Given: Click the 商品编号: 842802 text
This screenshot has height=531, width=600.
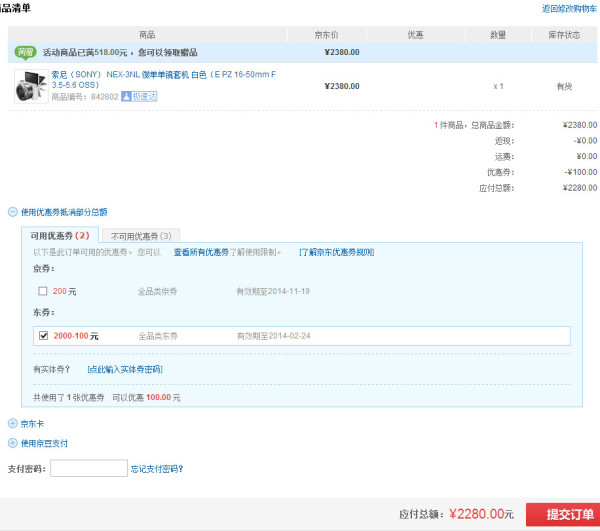Looking at the screenshot, I should coord(85,97).
